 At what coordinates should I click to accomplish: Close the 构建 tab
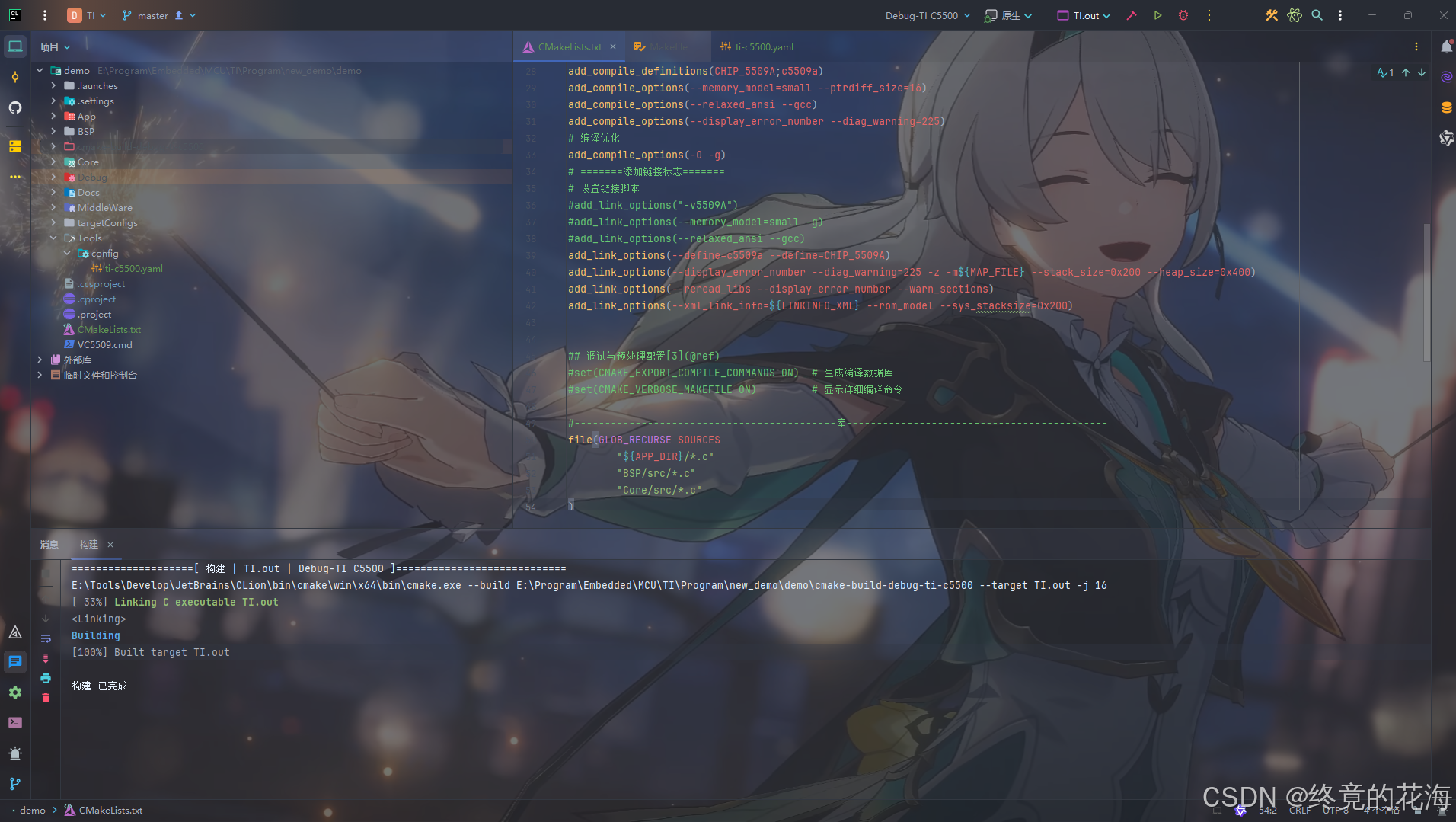tap(110, 544)
